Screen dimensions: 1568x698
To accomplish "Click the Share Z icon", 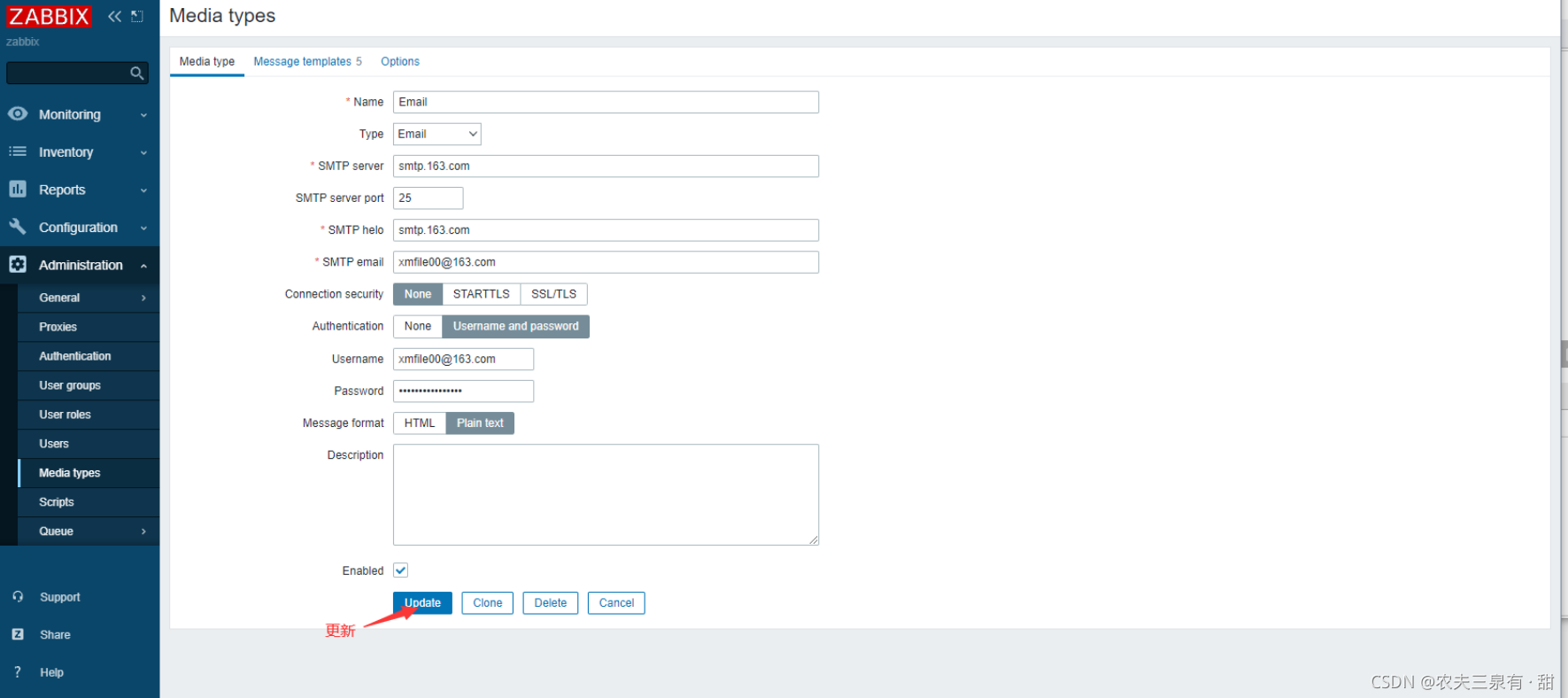I will [x=18, y=634].
